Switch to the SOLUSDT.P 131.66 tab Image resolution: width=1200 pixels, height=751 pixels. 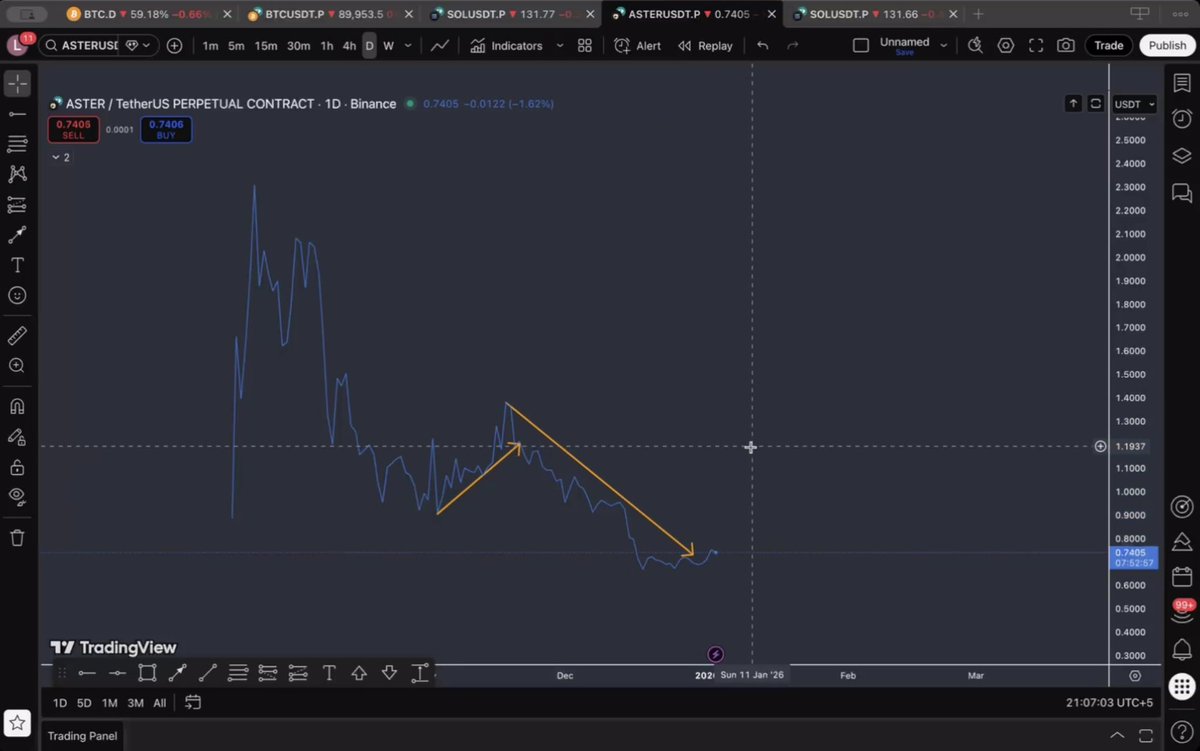pos(874,14)
